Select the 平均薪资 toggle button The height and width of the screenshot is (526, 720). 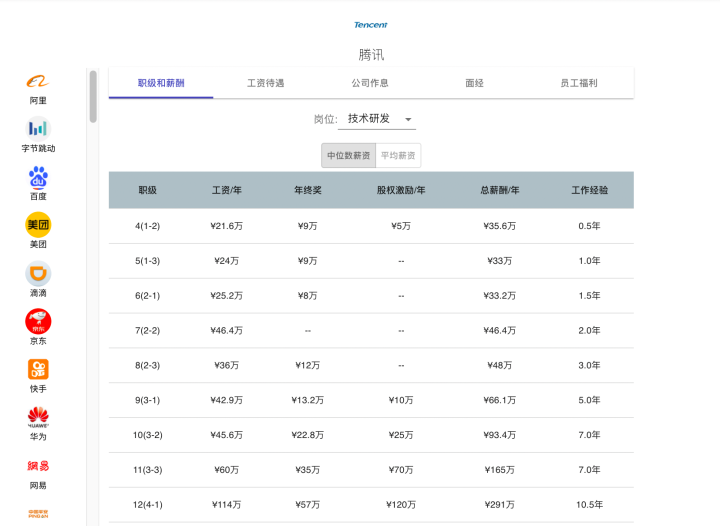pos(398,156)
